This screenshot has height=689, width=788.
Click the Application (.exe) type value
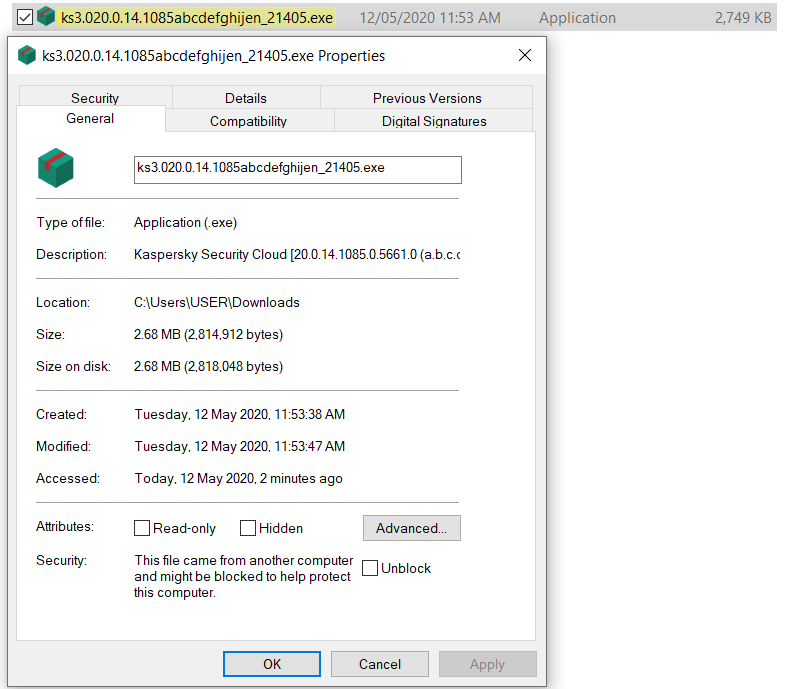[x=185, y=222]
